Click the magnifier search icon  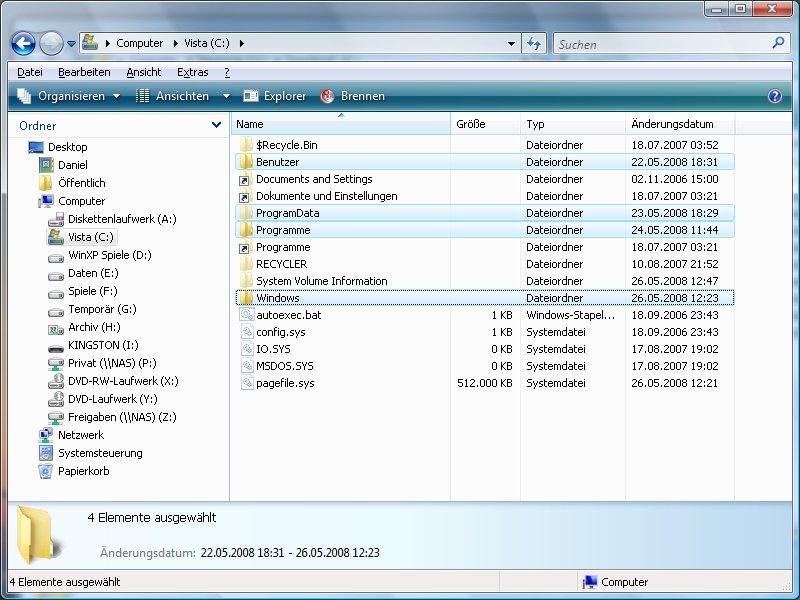(778, 43)
